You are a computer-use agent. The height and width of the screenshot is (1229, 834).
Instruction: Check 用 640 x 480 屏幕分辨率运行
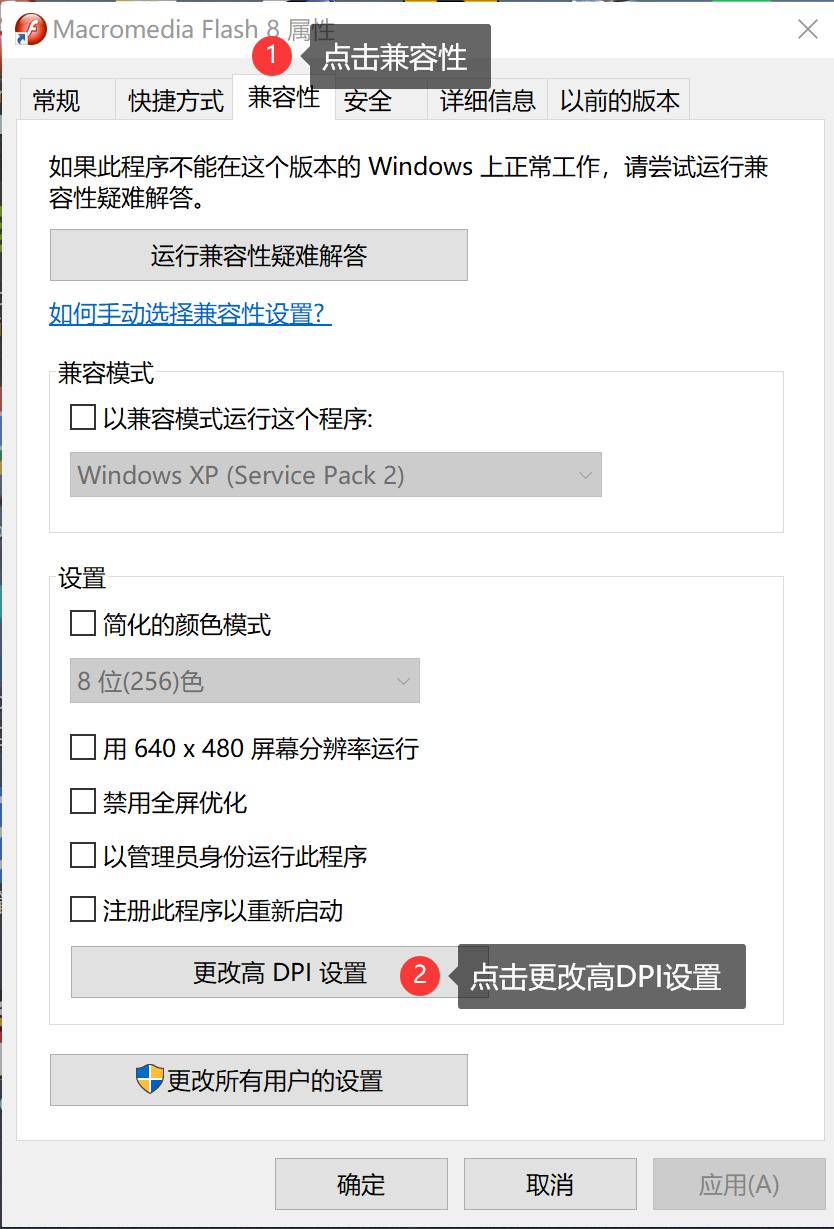pyautogui.click(x=82, y=747)
